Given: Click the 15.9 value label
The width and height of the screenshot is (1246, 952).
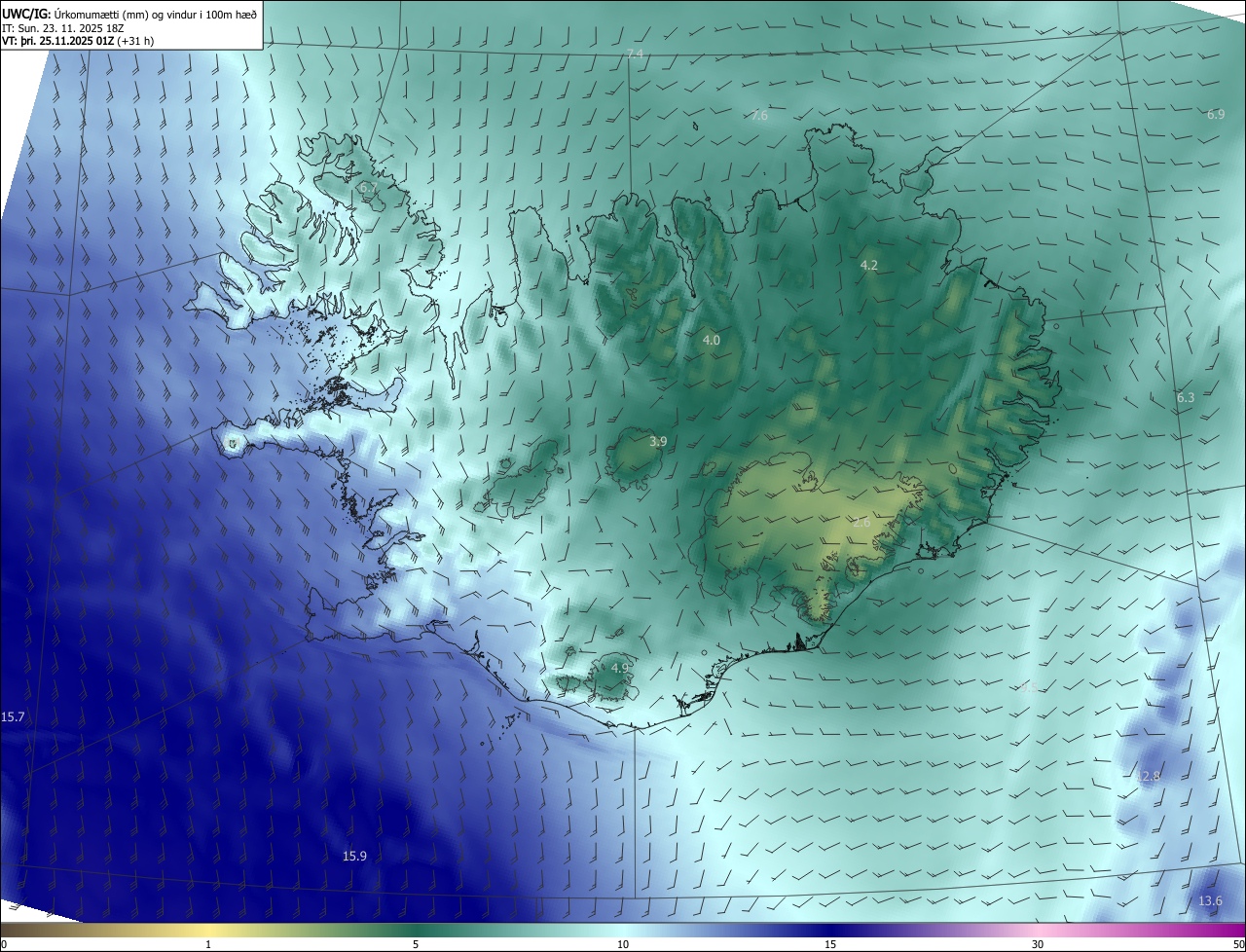Looking at the screenshot, I should pyautogui.click(x=354, y=856).
